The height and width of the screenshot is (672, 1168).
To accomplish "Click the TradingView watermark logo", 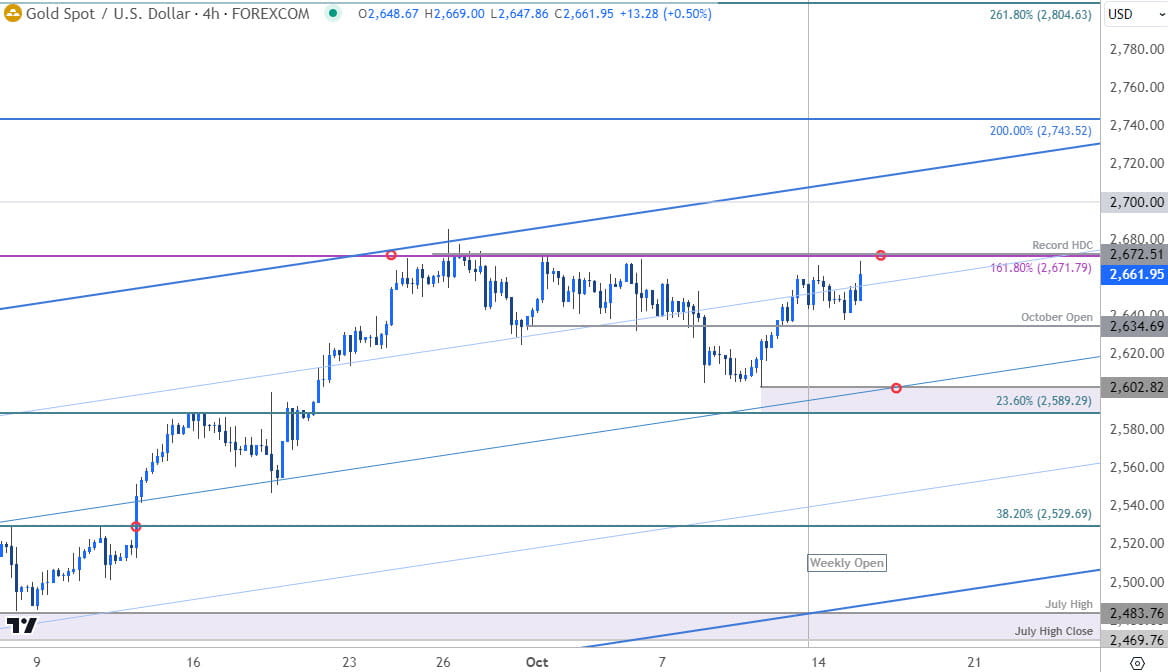I will pos(22,627).
